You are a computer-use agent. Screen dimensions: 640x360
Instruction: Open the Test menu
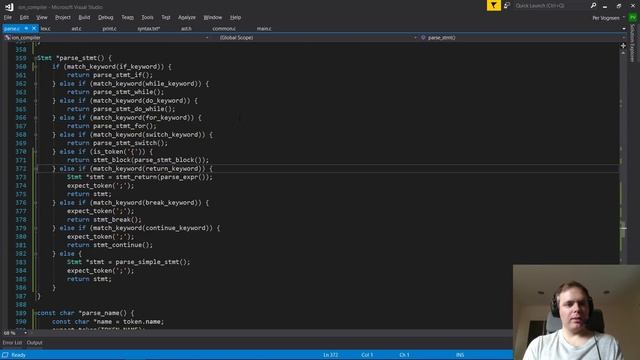click(x=166, y=18)
